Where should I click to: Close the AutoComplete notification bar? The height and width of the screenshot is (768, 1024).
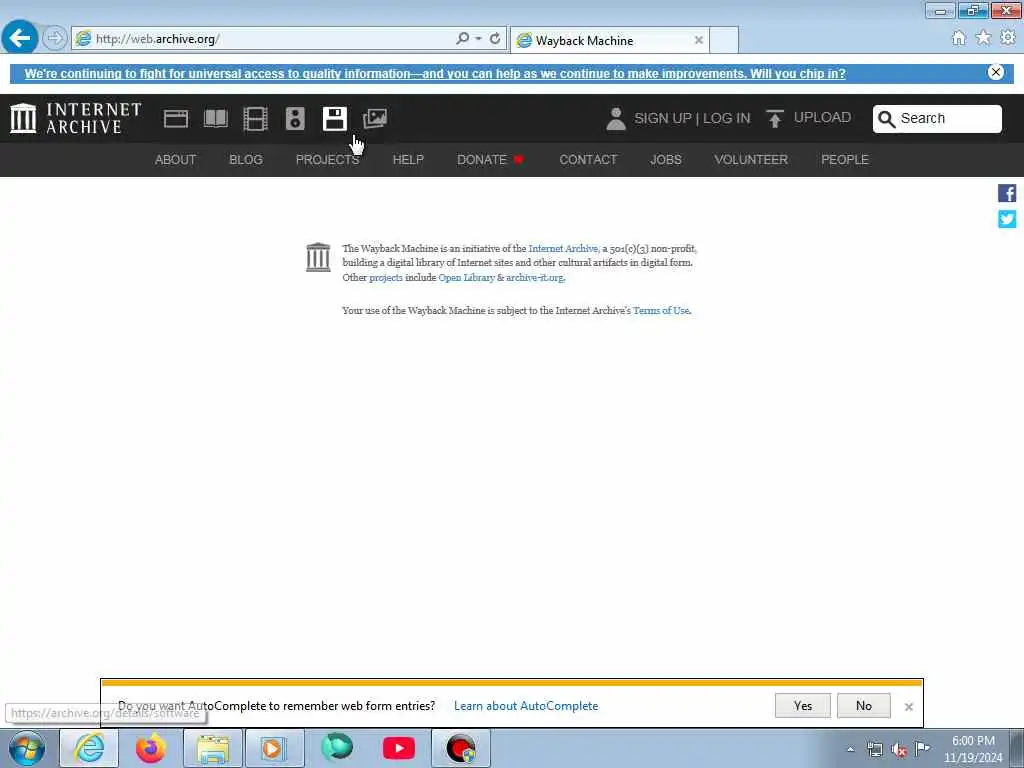(x=908, y=707)
